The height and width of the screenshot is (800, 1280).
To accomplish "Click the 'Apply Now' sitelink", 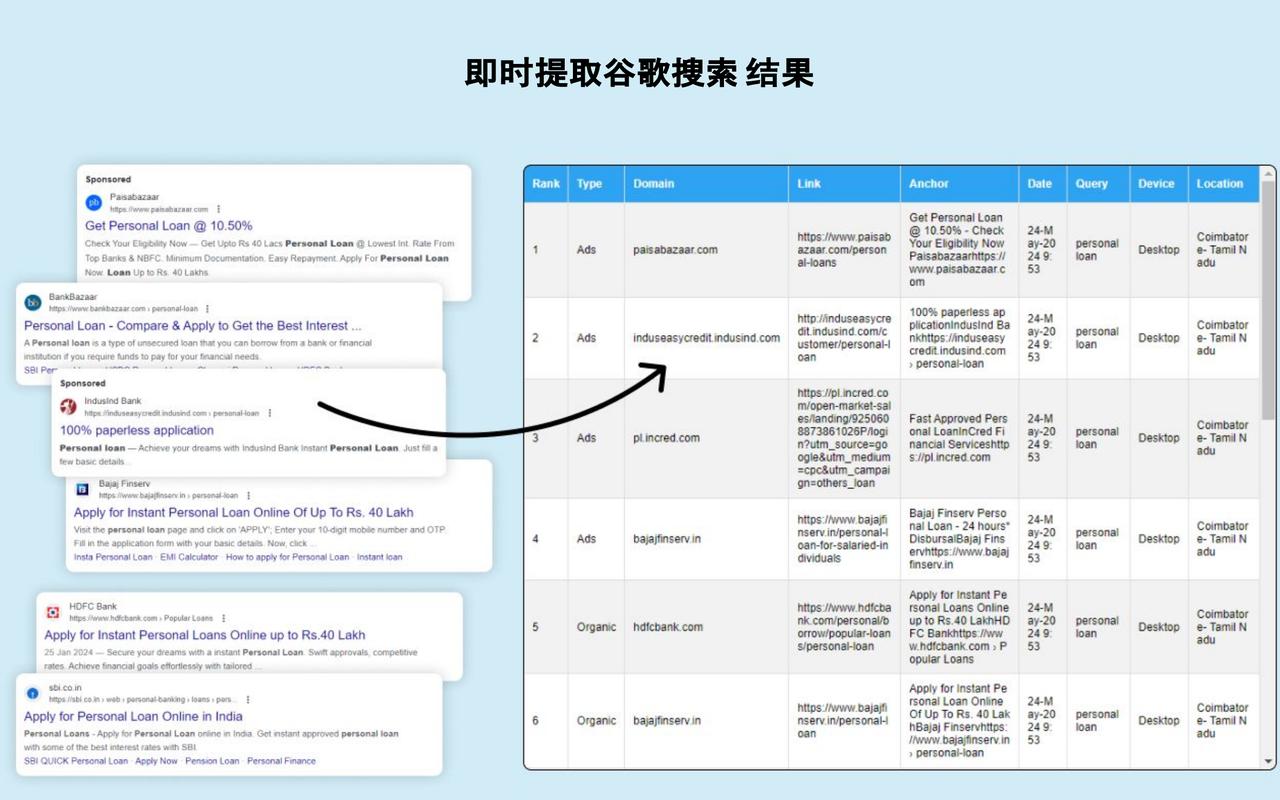I will click(158, 760).
